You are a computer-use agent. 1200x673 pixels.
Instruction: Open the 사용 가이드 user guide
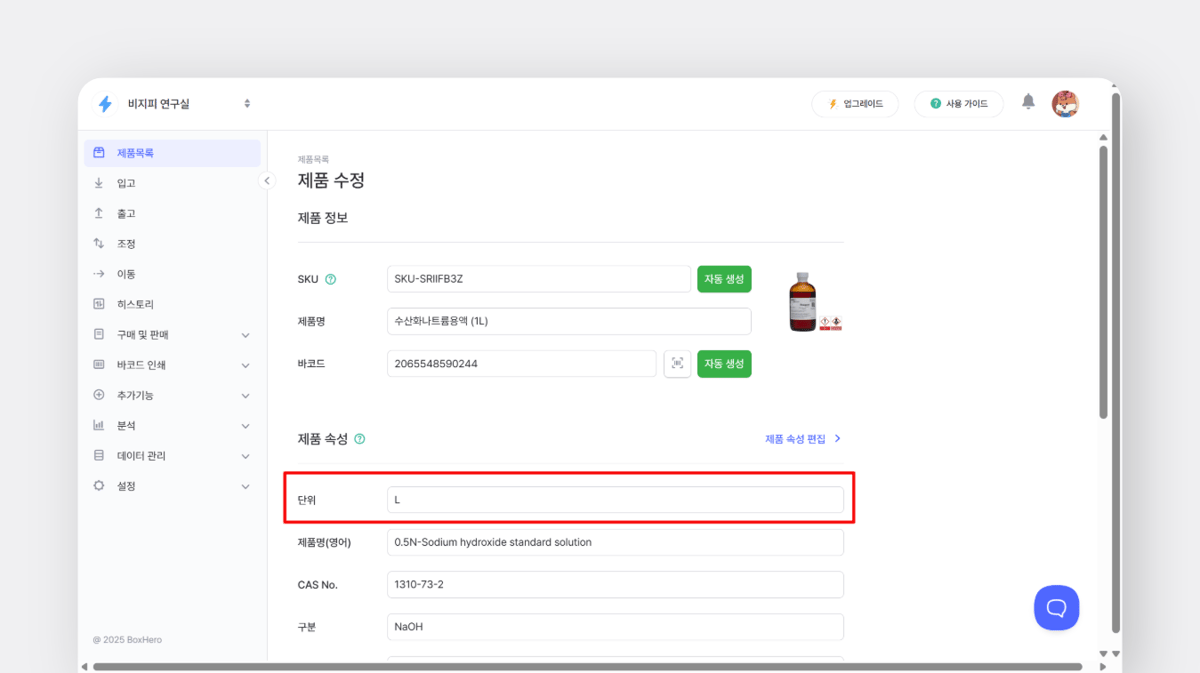[x=958, y=103]
